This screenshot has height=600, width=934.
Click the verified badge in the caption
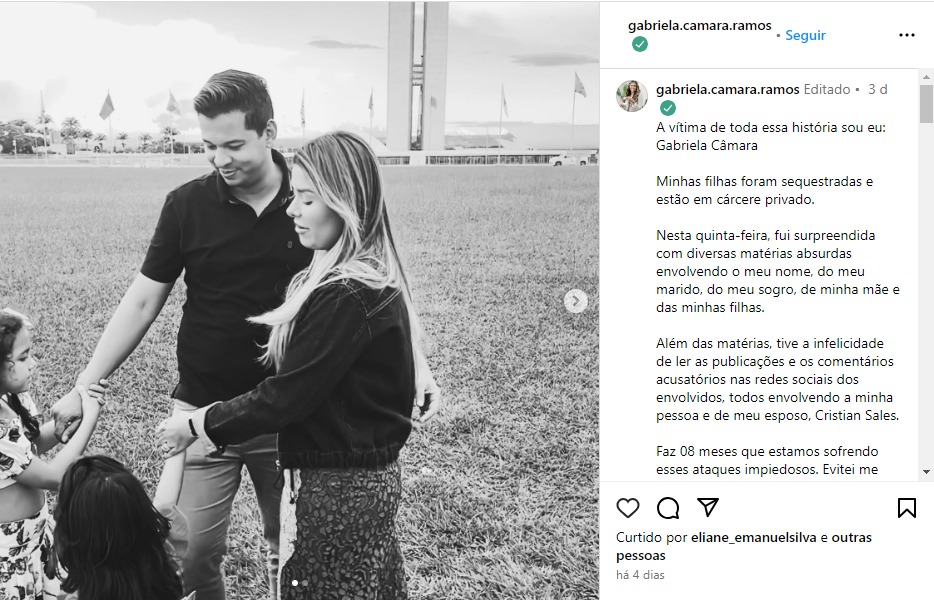point(667,108)
